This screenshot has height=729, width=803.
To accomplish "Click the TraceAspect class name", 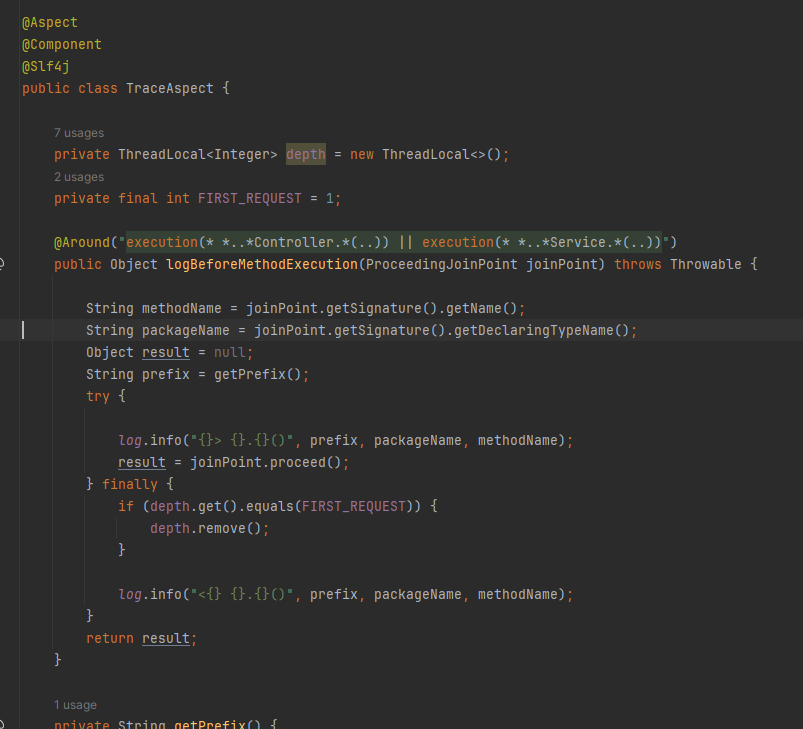I will pyautogui.click(x=170, y=89).
